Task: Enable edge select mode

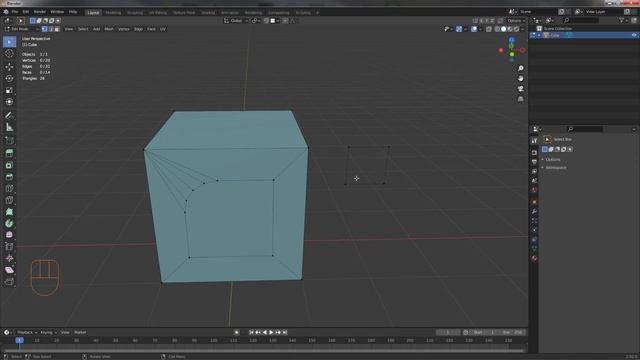Action: point(51,29)
